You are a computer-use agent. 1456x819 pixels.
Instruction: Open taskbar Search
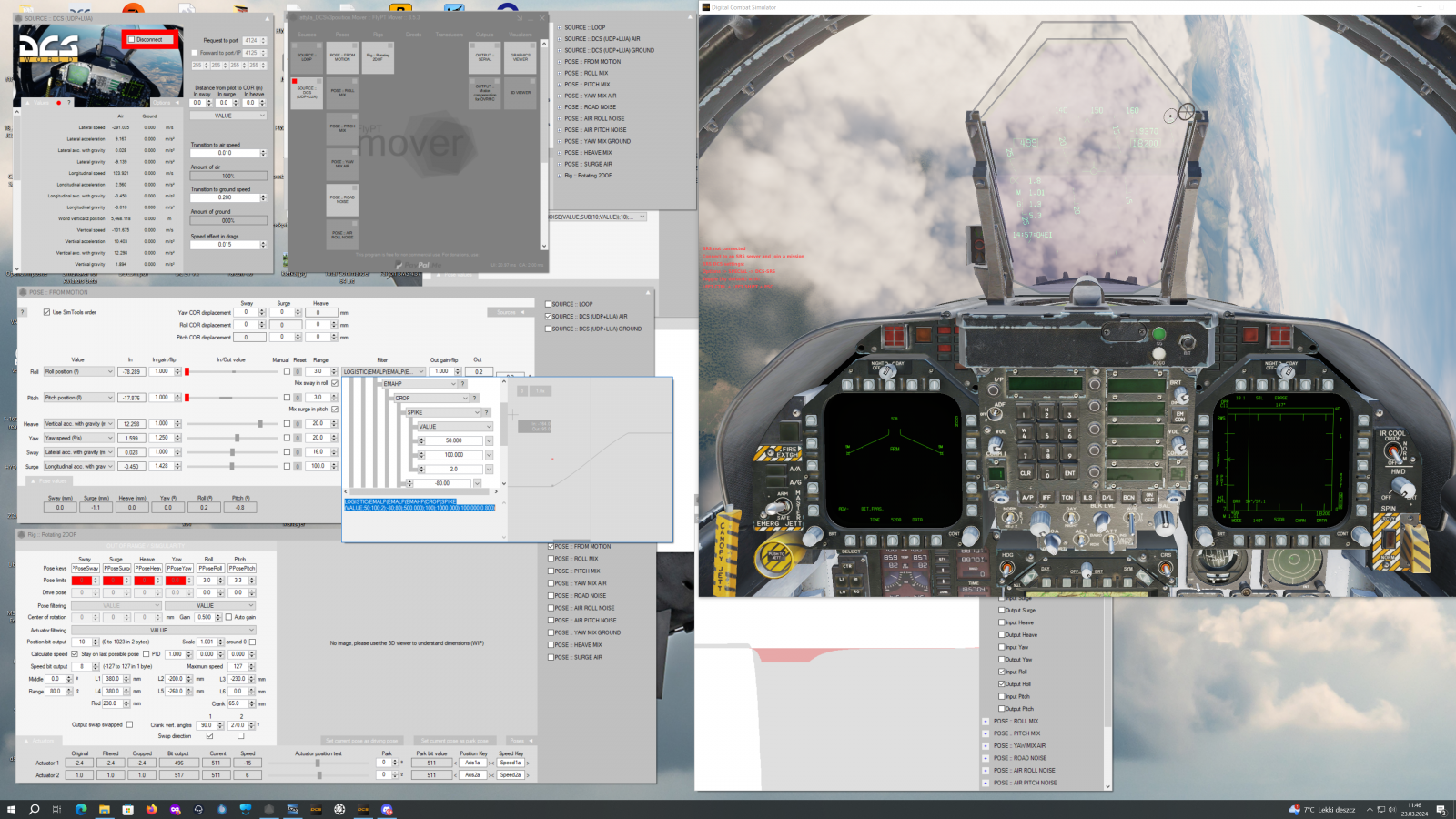(x=34, y=809)
